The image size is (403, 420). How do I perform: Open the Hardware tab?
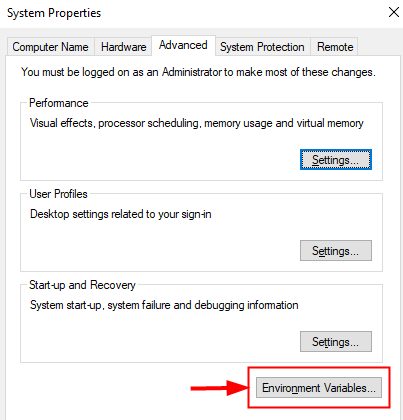[x=123, y=47]
